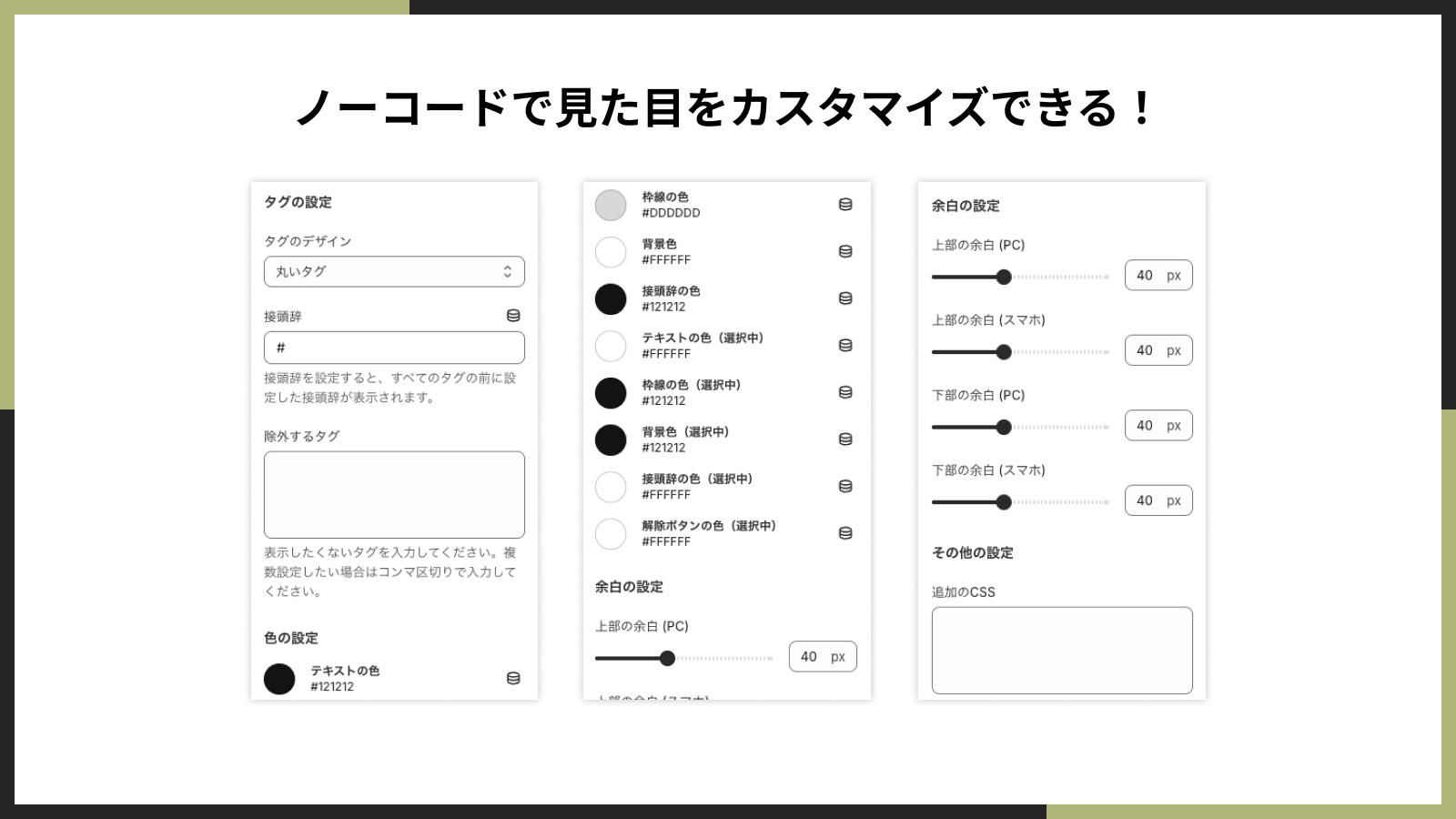Open dynamic source icon for 枠線の色
Screen dimensions: 1456x819
click(x=844, y=205)
